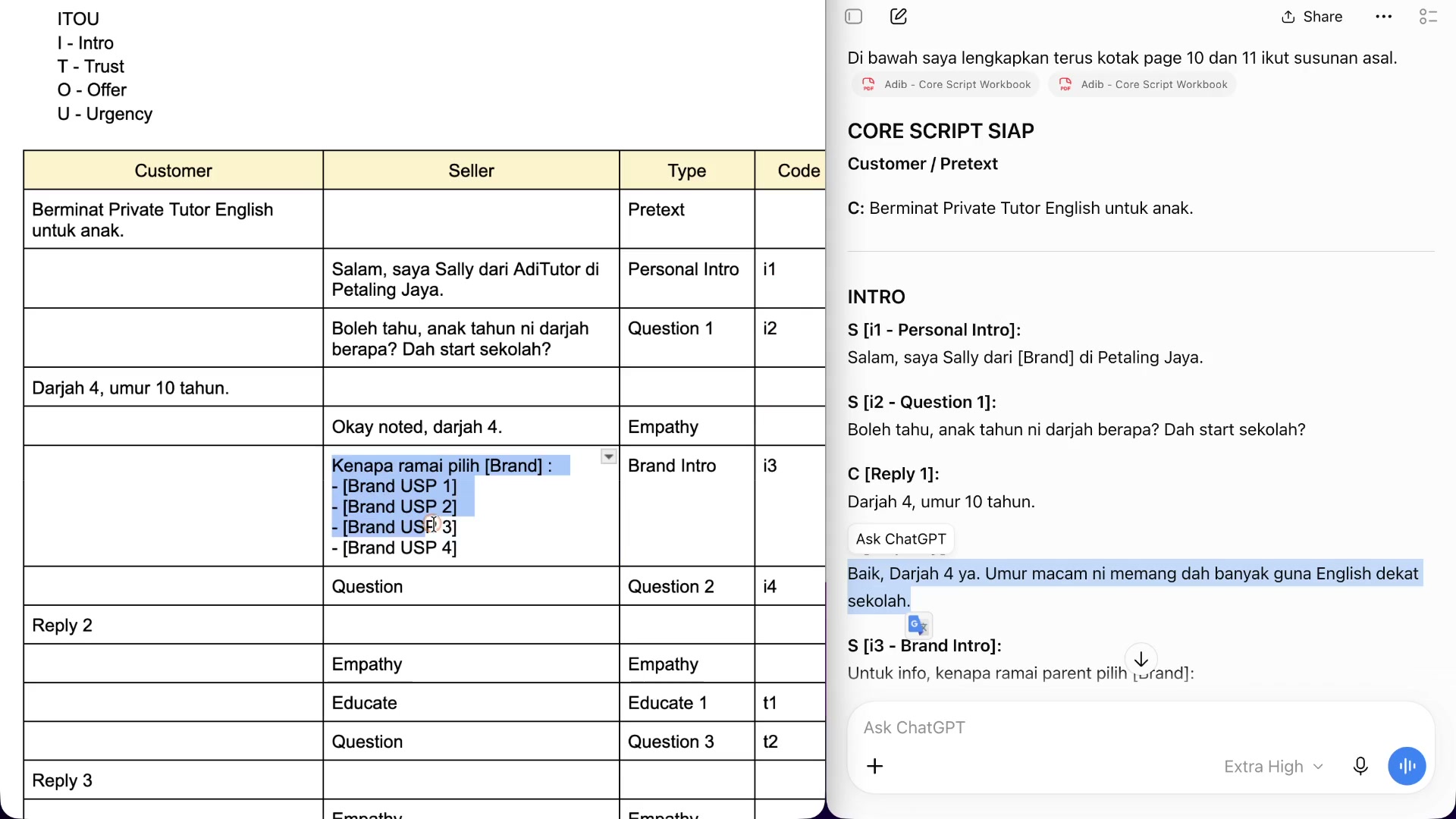Click the 'T - Trust' line in document
This screenshot has width=1456, height=819.
click(x=90, y=67)
